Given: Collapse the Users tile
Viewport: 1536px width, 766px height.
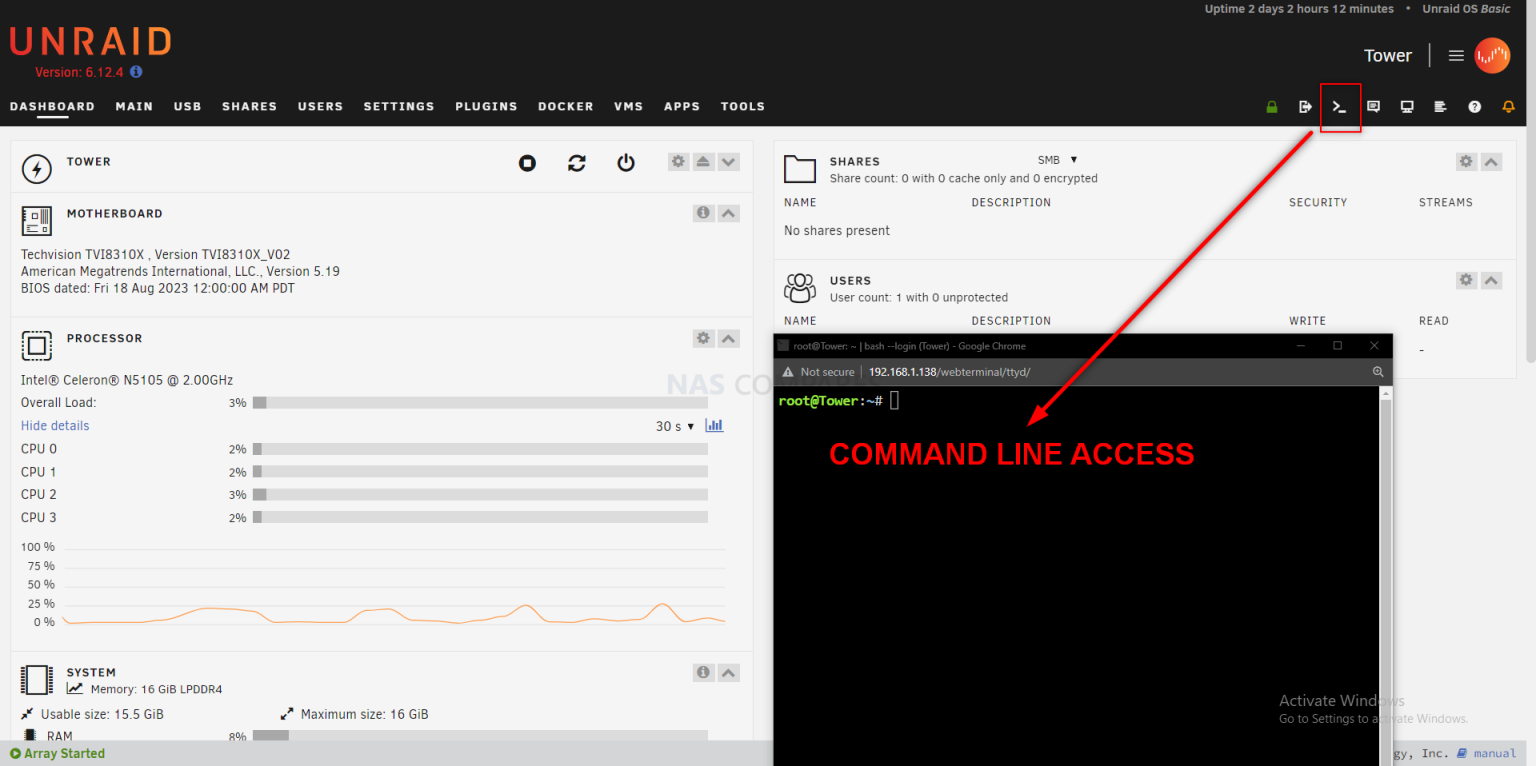Looking at the screenshot, I should pos(1491,280).
